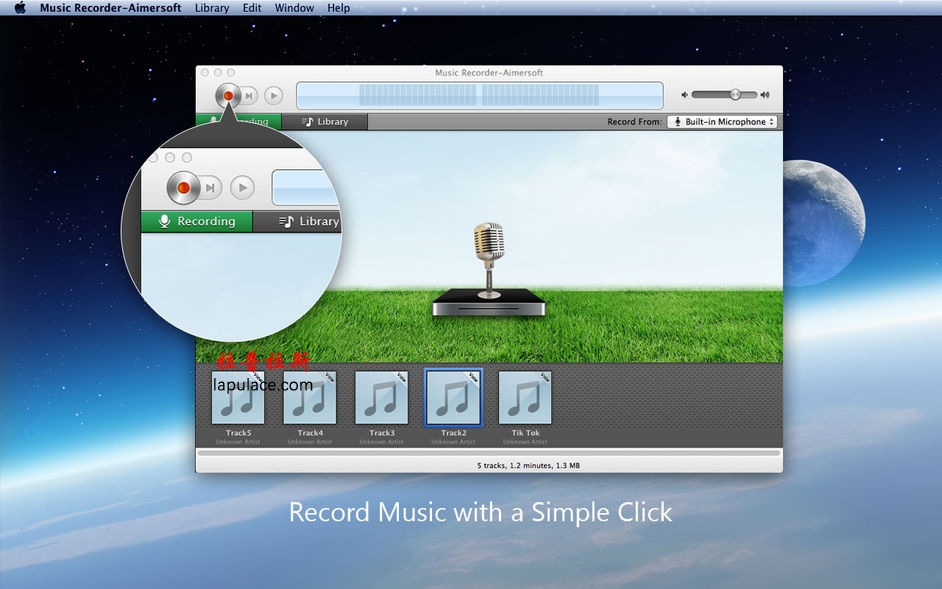942x589 pixels.
Task: Click the "5 tracks, 1.2 minutes, 1.3 MB" status text
Action: click(x=529, y=465)
